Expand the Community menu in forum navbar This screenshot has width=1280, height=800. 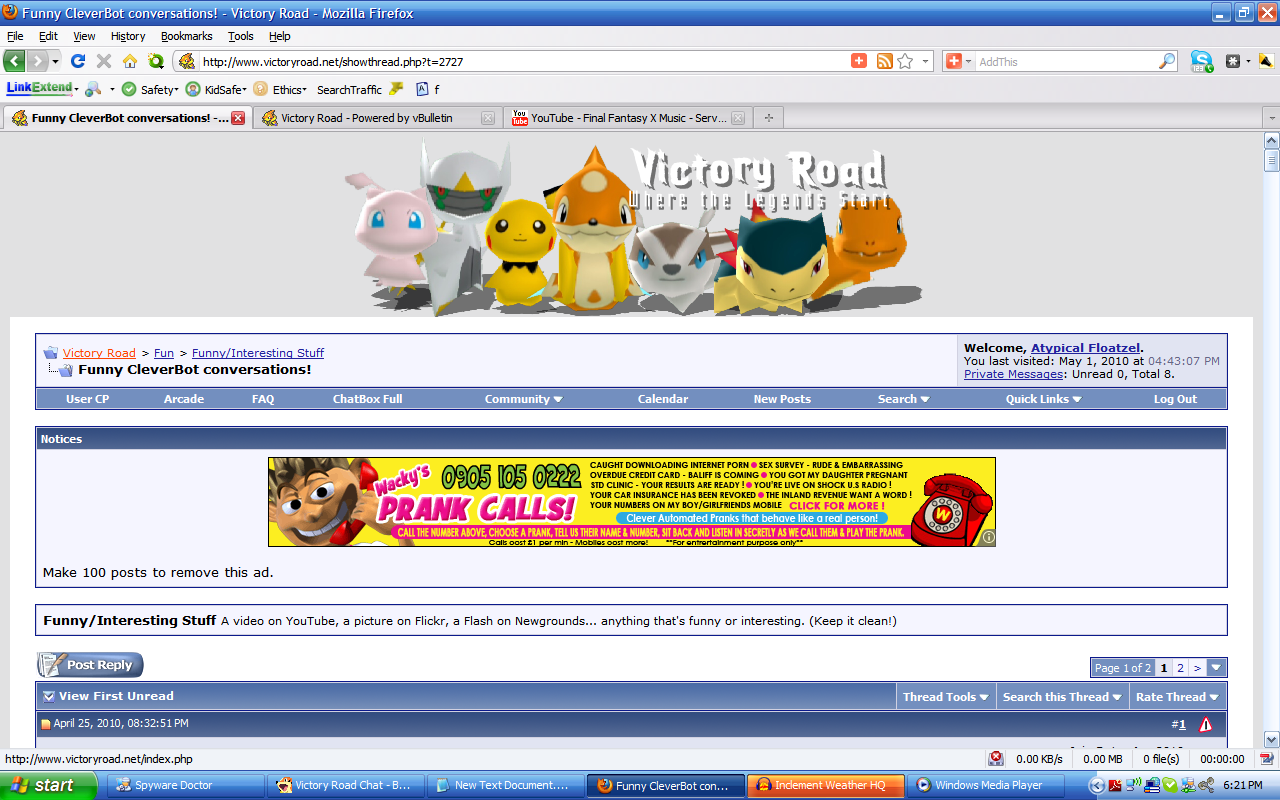[x=523, y=399]
